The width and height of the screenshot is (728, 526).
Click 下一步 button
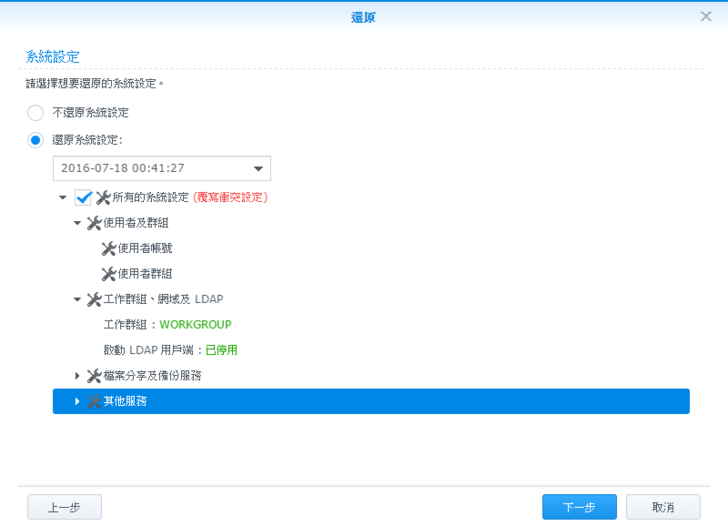579,507
